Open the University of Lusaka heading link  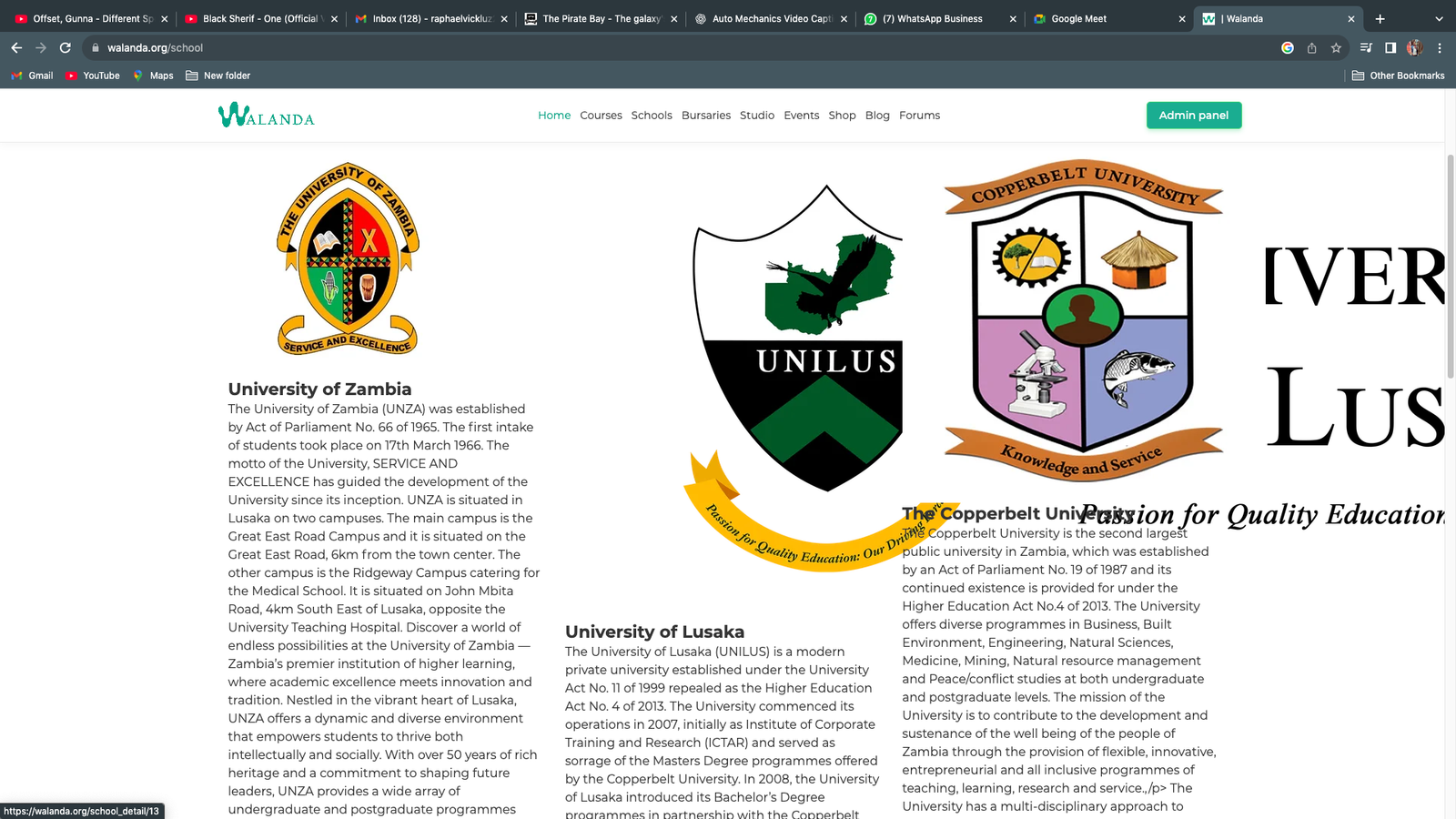click(x=654, y=632)
